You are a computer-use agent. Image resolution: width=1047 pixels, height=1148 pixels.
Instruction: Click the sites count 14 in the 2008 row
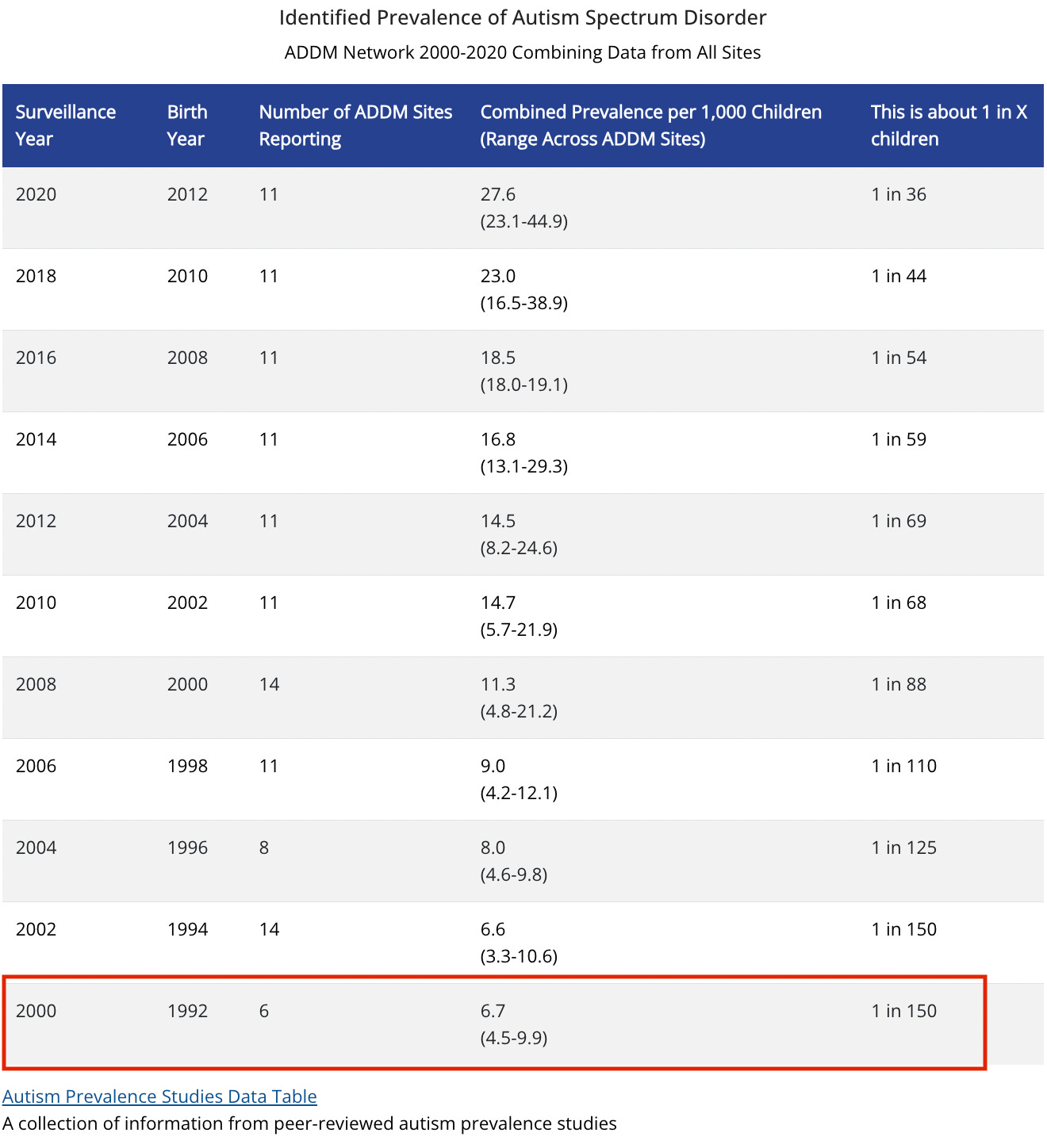coord(270,684)
